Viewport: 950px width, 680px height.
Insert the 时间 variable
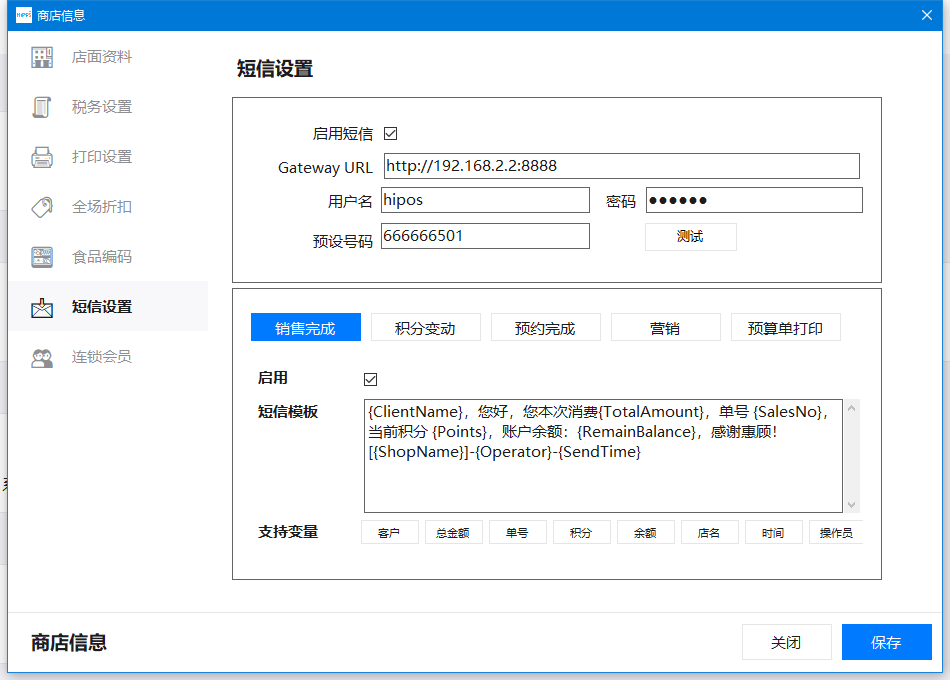pos(774,532)
